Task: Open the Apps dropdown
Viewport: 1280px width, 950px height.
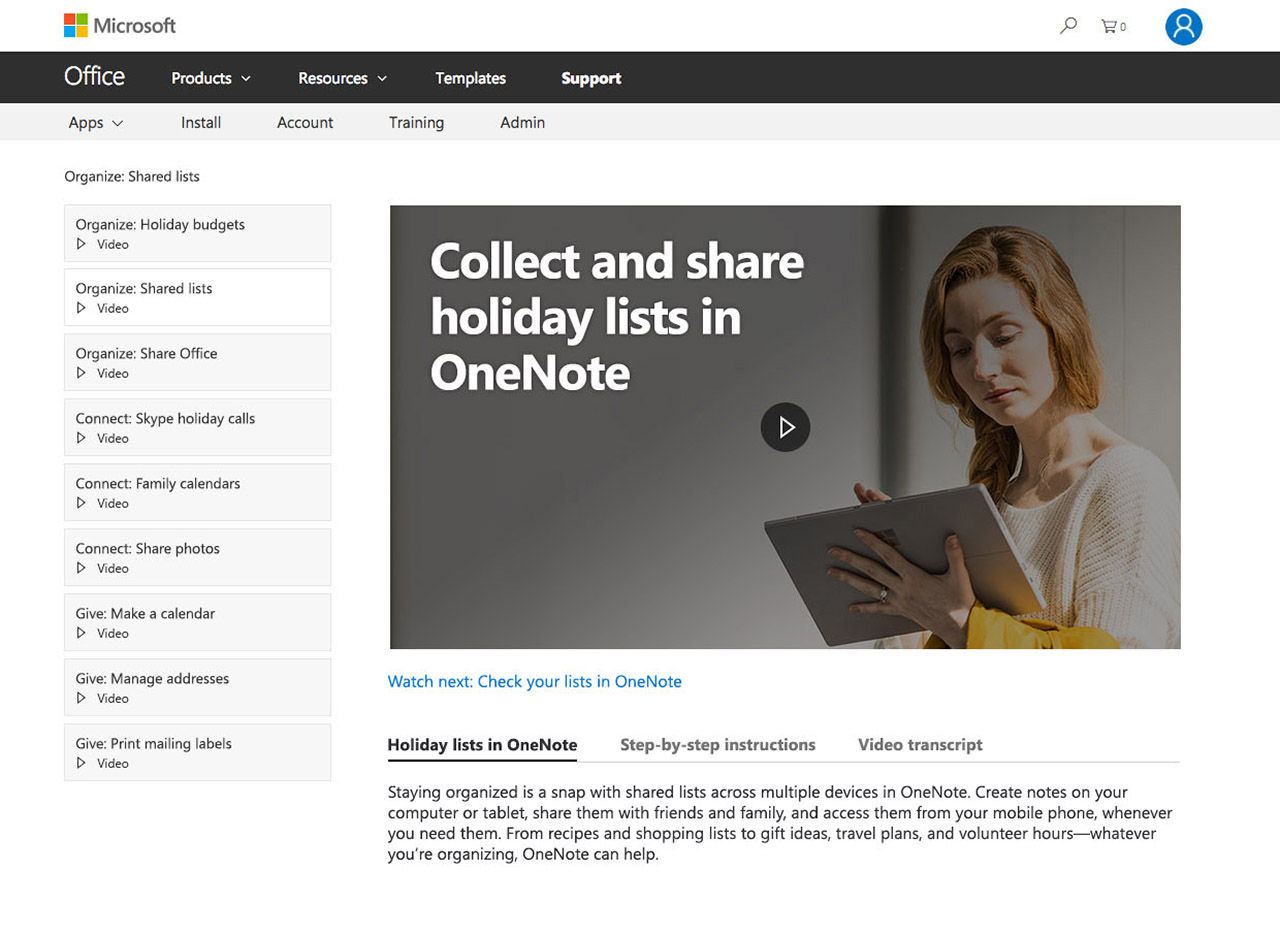Action: click(96, 122)
